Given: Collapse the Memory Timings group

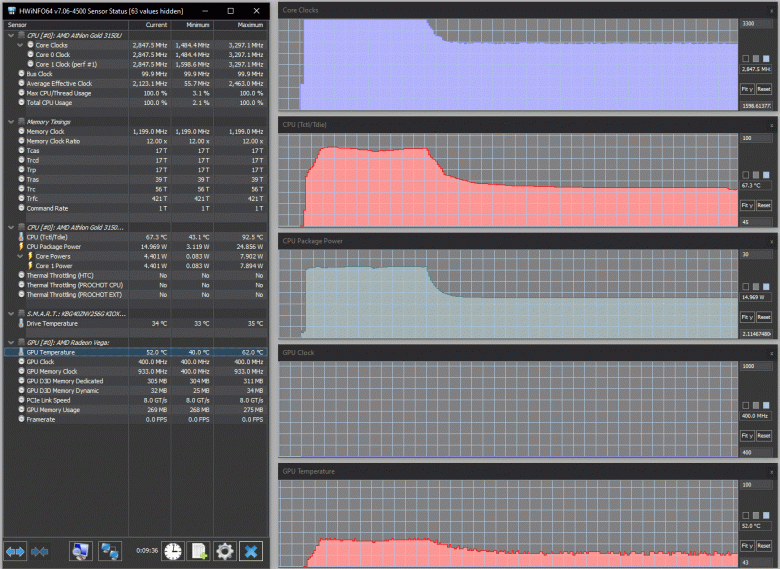Looking at the screenshot, I should pyautogui.click(x=11, y=122).
